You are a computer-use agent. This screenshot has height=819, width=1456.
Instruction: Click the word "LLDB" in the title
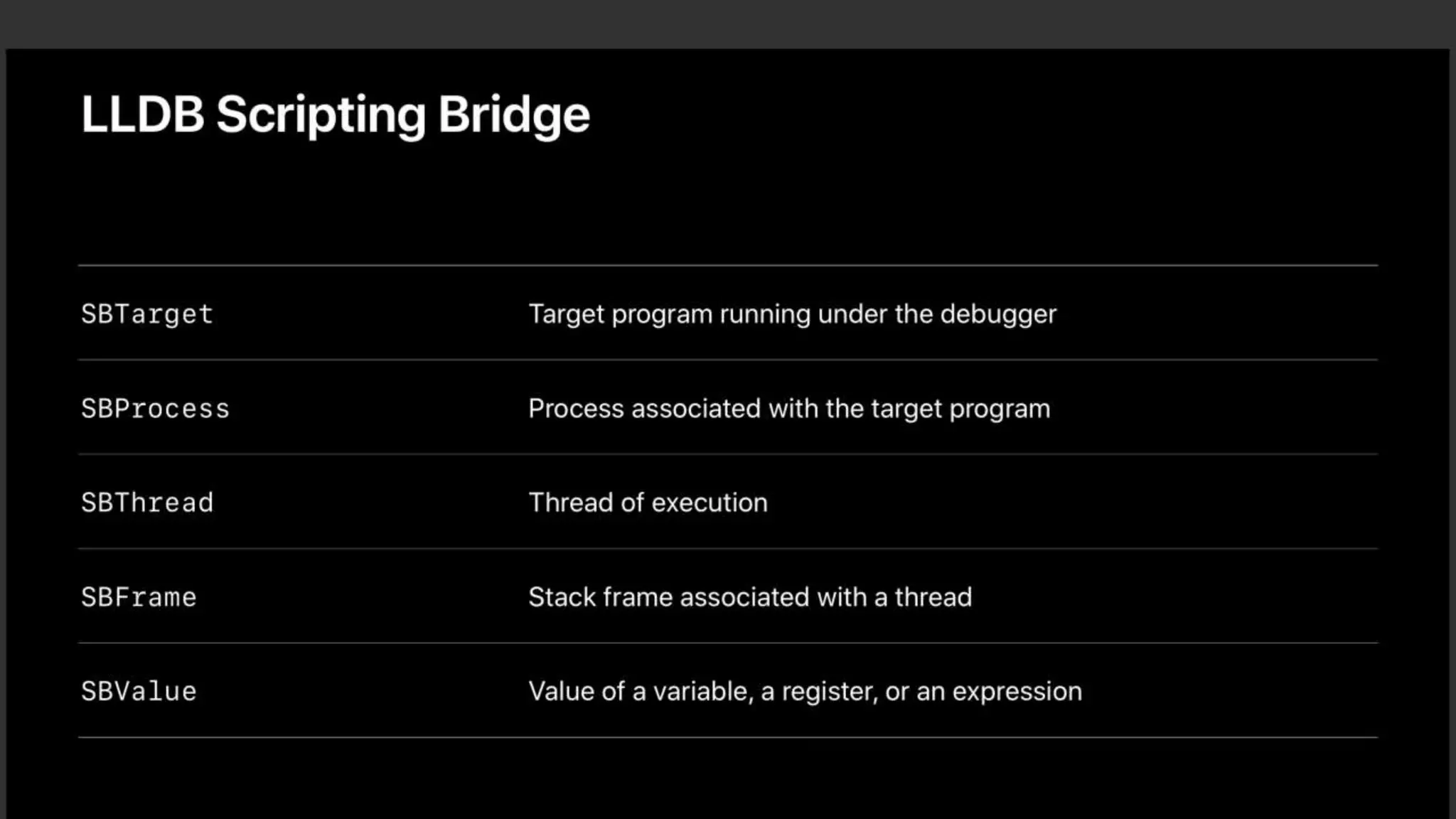coord(143,114)
